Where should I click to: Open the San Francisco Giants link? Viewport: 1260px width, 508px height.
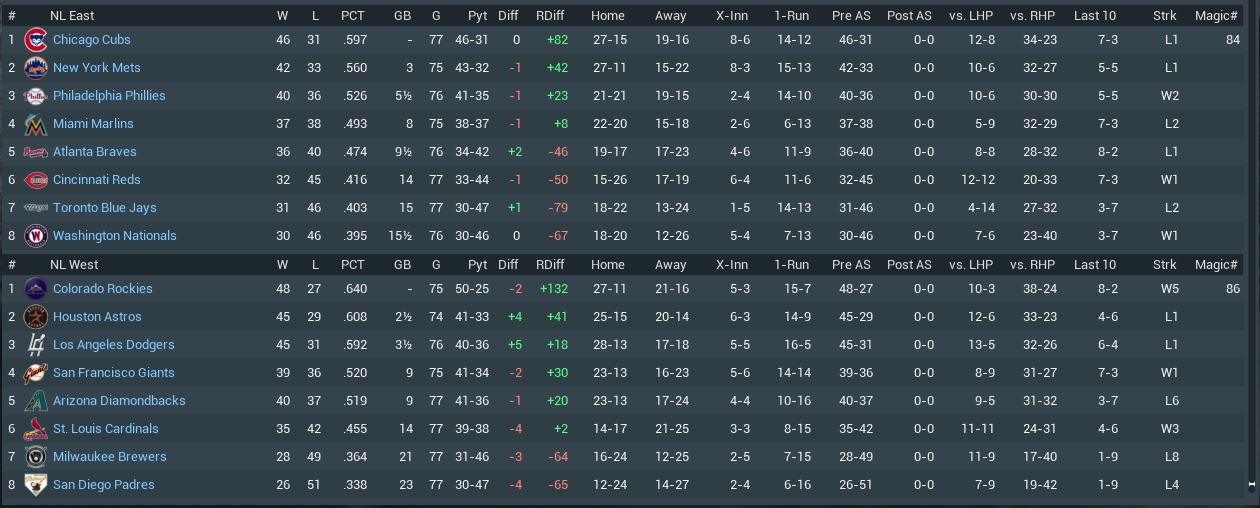(x=113, y=373)
